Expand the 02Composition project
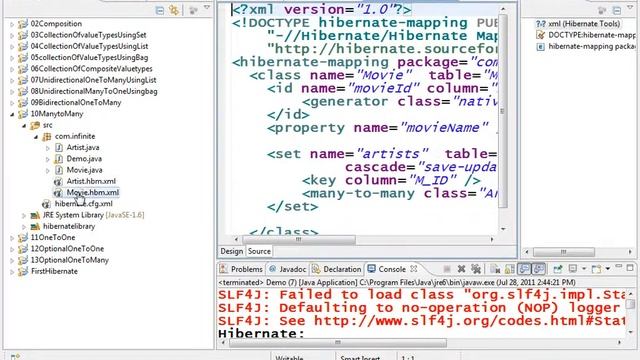This screenshot has height=360, width=640. click(x=12, y=24)
